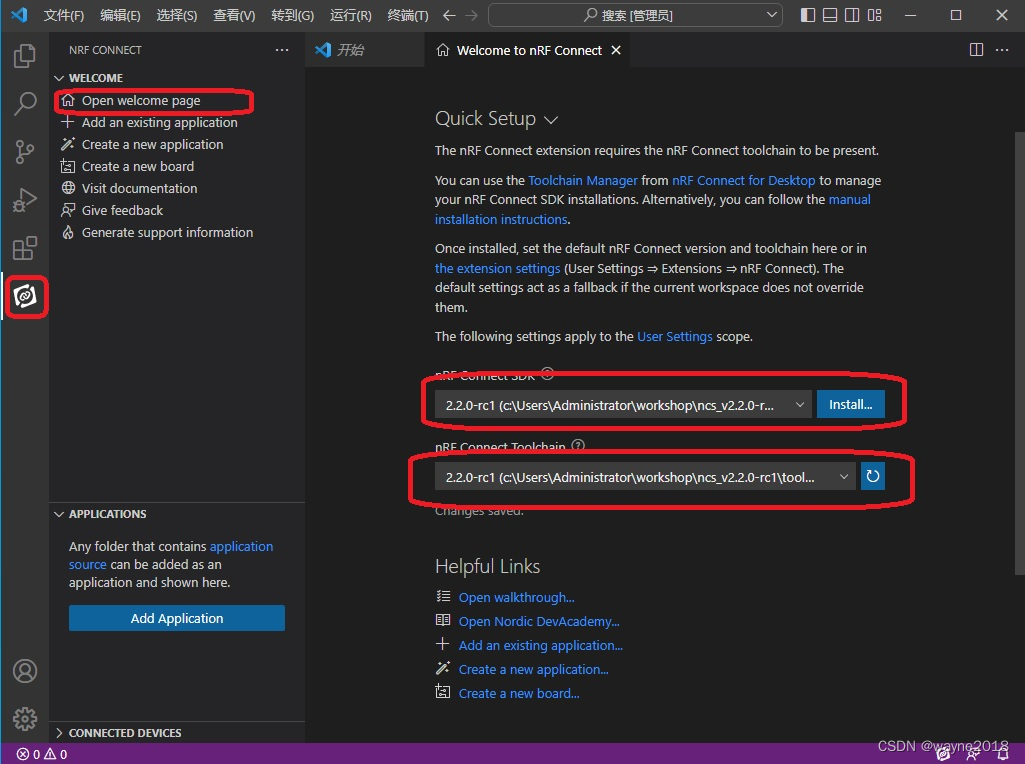Open the Manage gear icon

click(x=25, y=719)
